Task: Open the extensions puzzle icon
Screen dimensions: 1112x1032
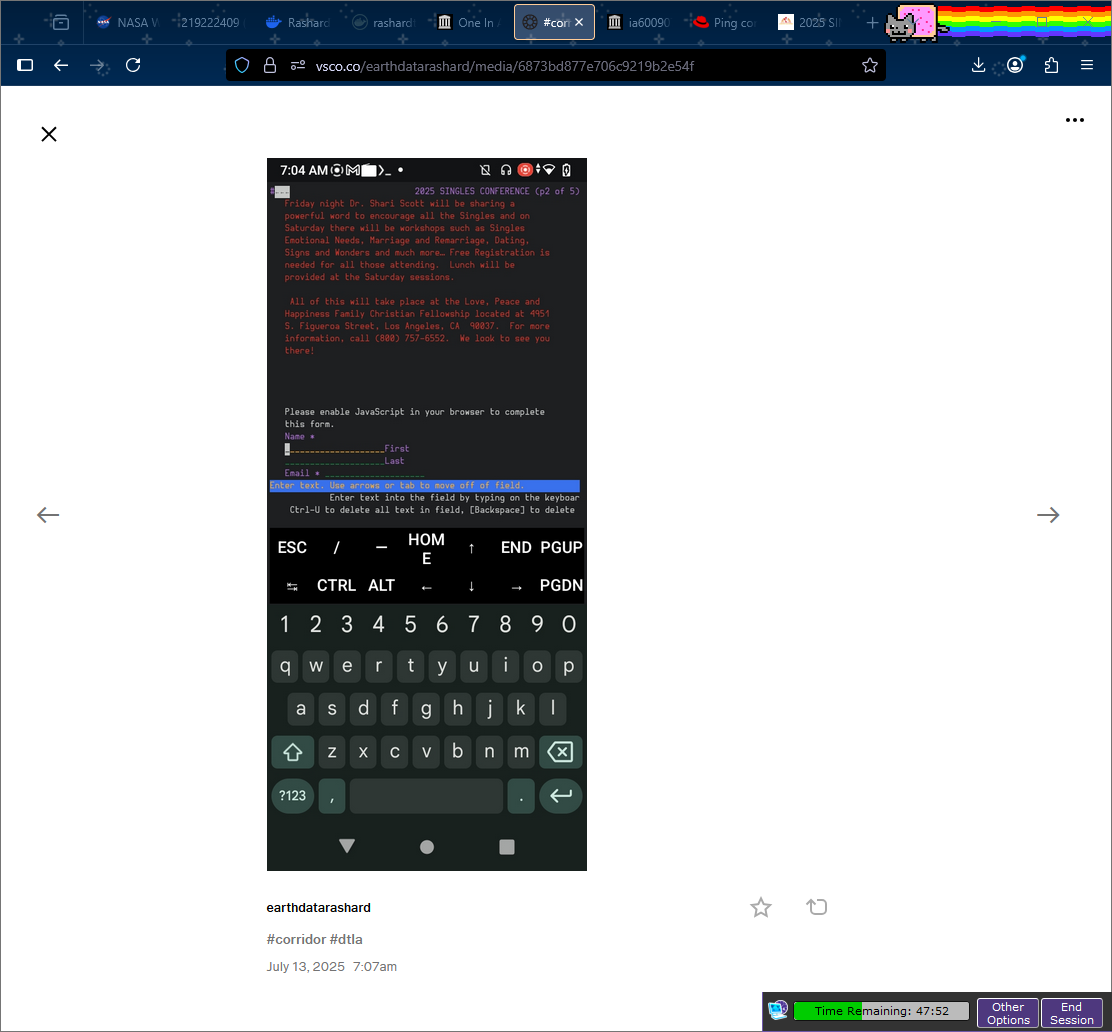Action: tap(1051, 65)
